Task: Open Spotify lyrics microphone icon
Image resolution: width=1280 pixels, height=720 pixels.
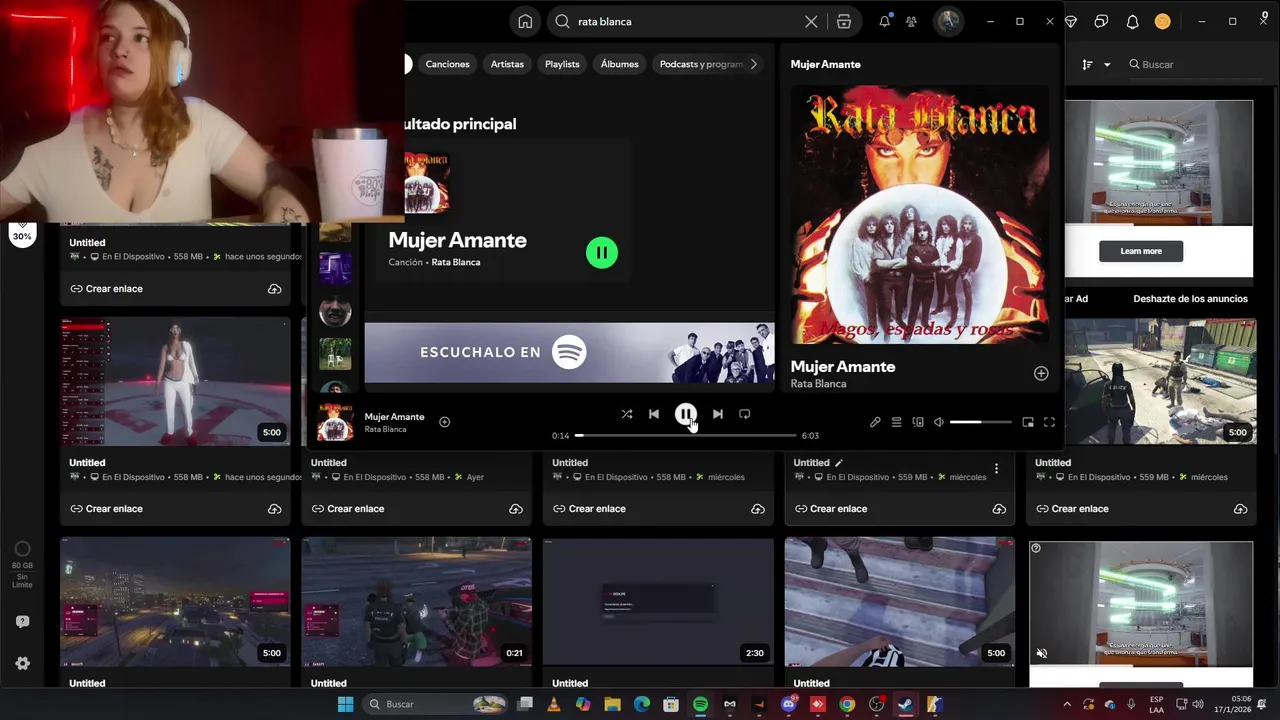Action: tap(875, 422)
